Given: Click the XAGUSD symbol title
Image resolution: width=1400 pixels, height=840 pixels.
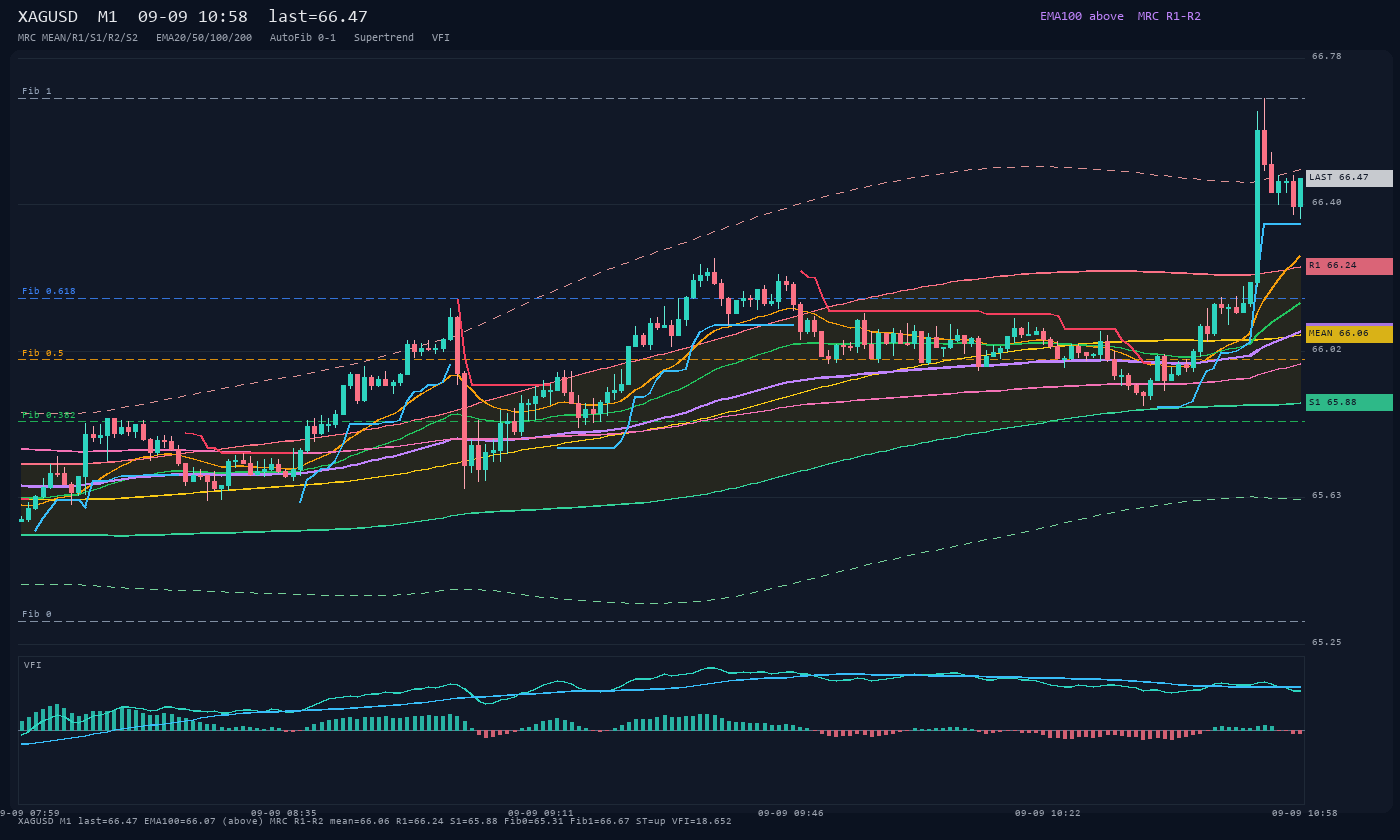Looking at the screenshot, I should pyautogui.click(x=48, y=17).
